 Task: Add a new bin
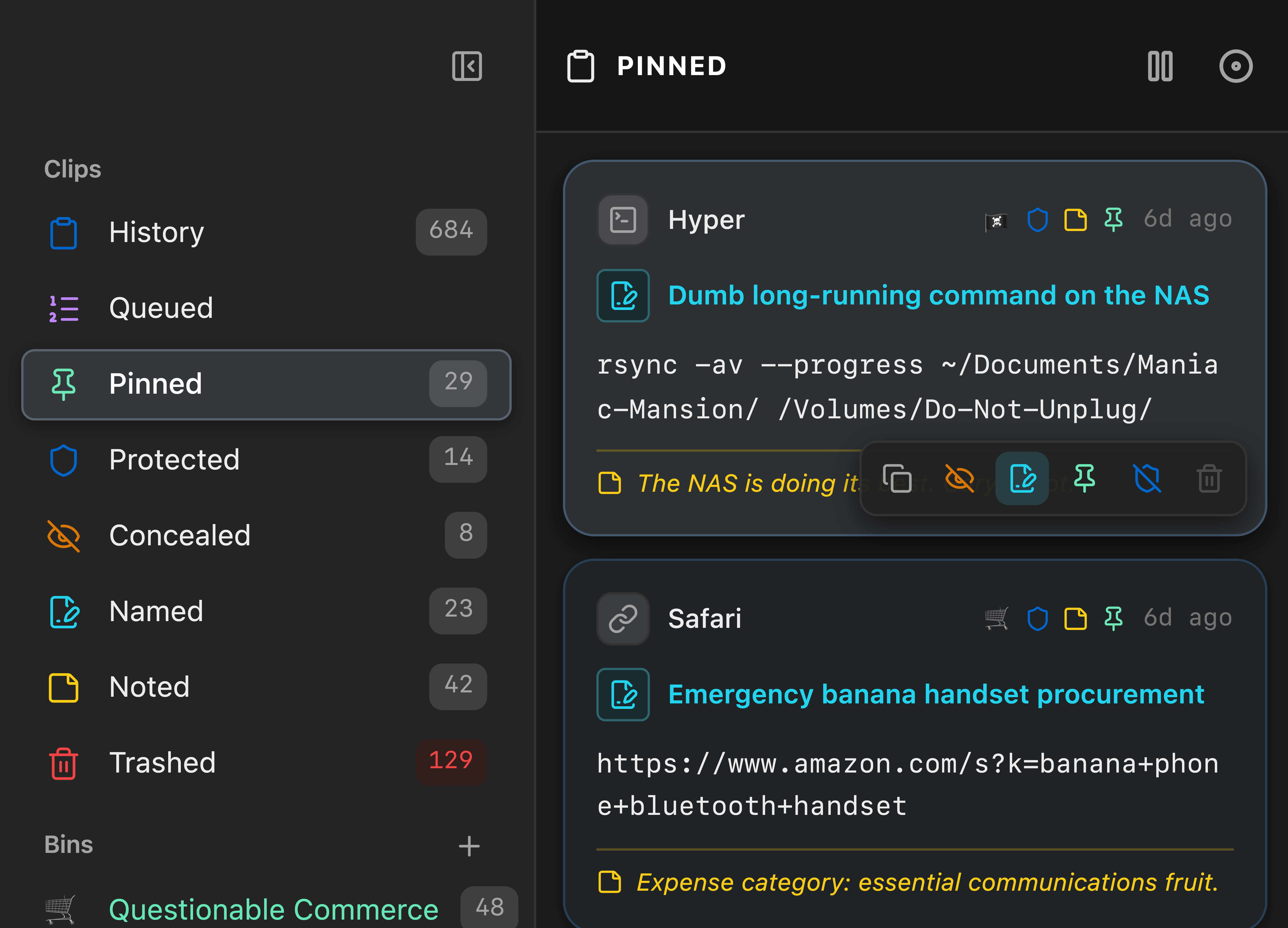click(469, 846)
